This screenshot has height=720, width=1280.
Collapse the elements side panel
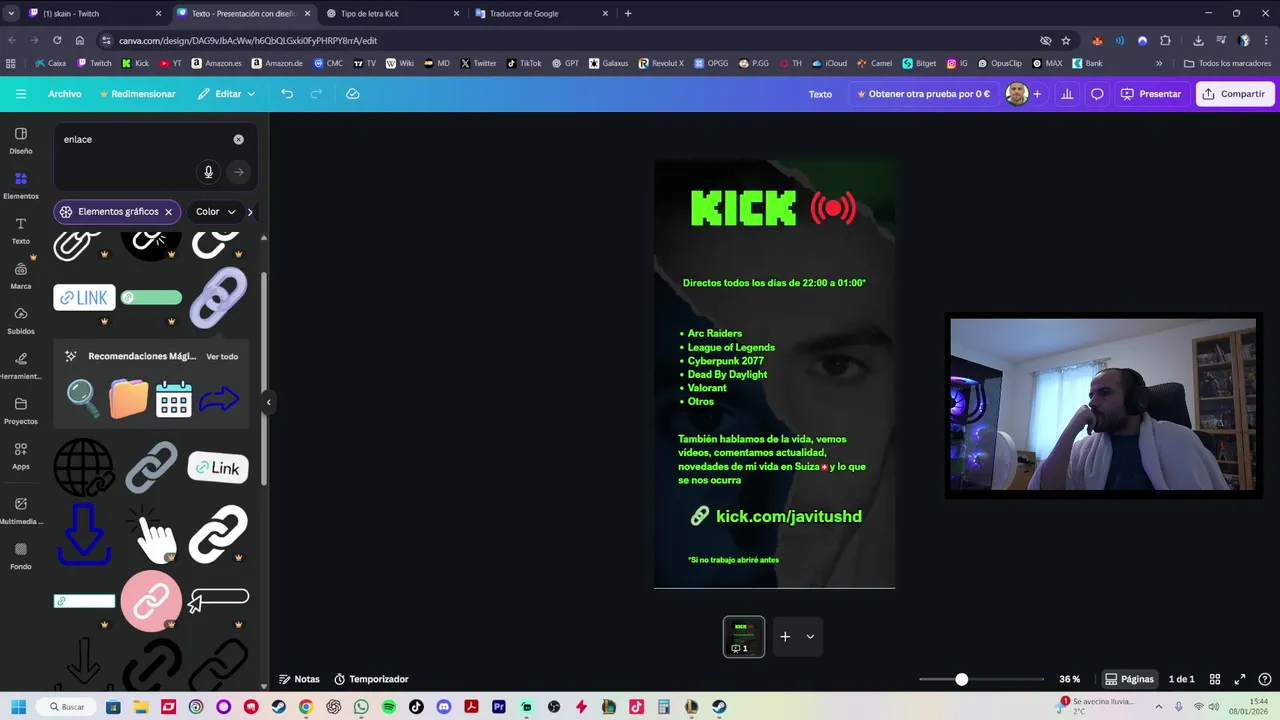point(268,402)
